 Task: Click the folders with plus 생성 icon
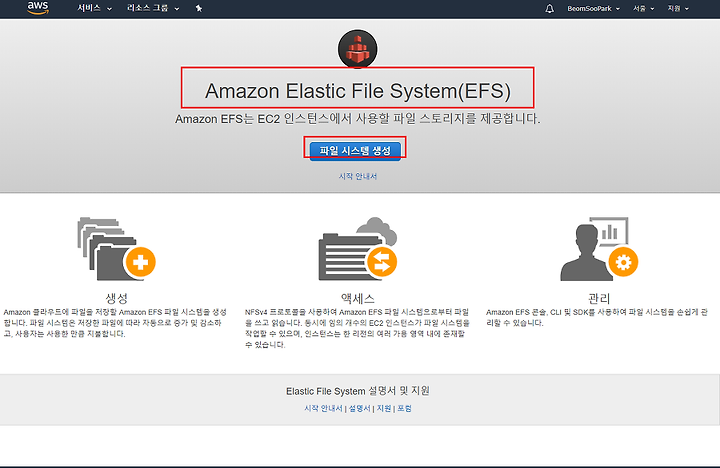click(x=117, y=248)
